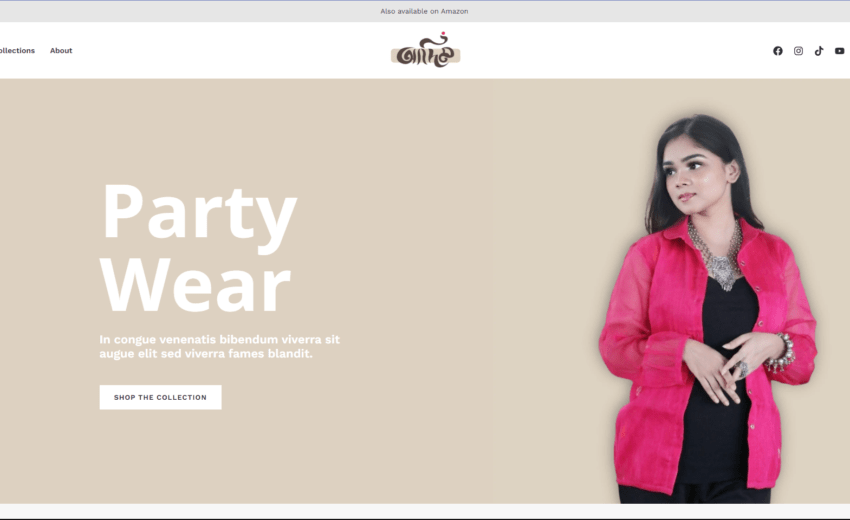
Task: Select the In congue venenatis subtitle text
Action: click(x=219, y=346)
